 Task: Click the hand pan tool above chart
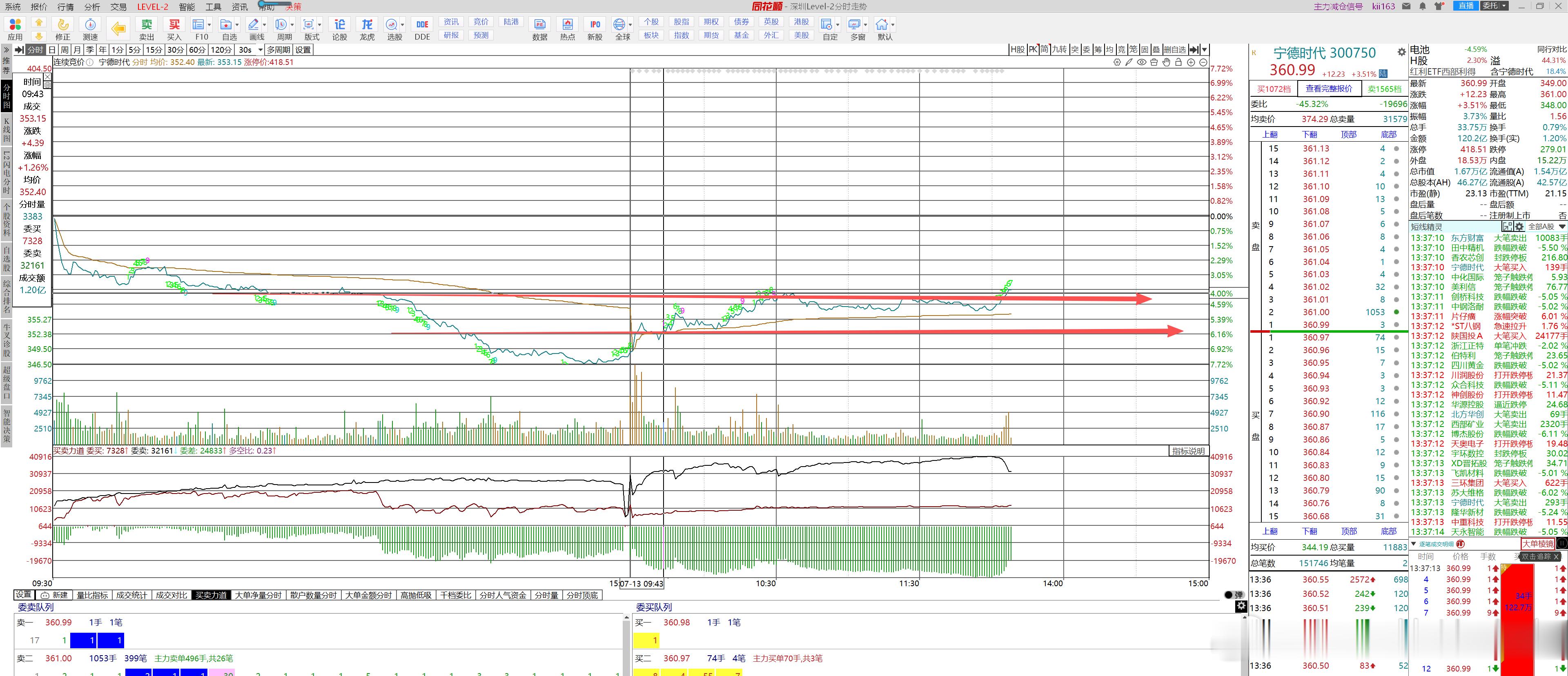pyautogui.click(x=1166, y=62)
